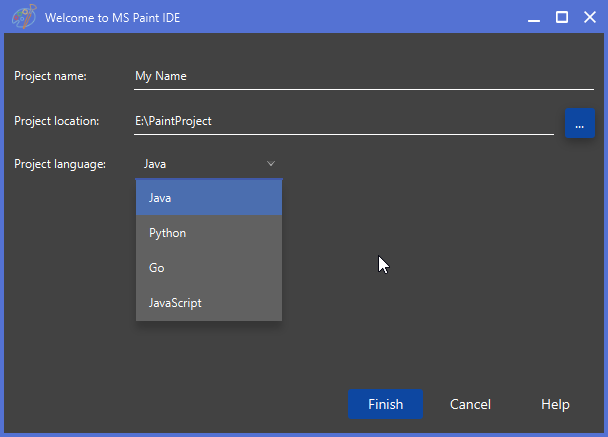Choose Python as project language
This screenshot has width=608, height=437.
pyautogui.click(x=209, y=233)
